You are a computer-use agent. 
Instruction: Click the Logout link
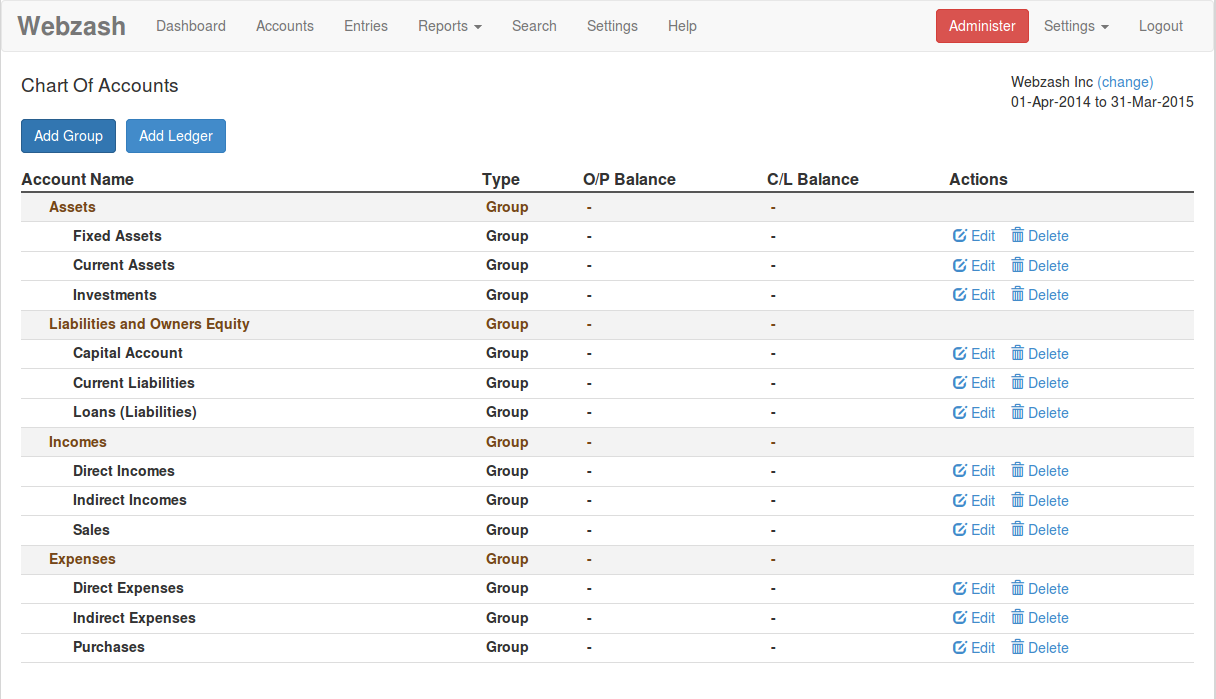click(1160, 26)
